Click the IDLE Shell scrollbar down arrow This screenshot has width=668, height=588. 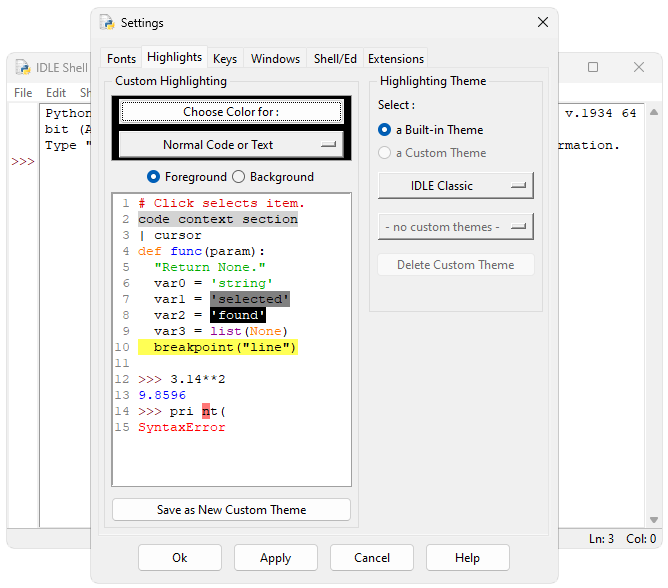pos(654,519)
